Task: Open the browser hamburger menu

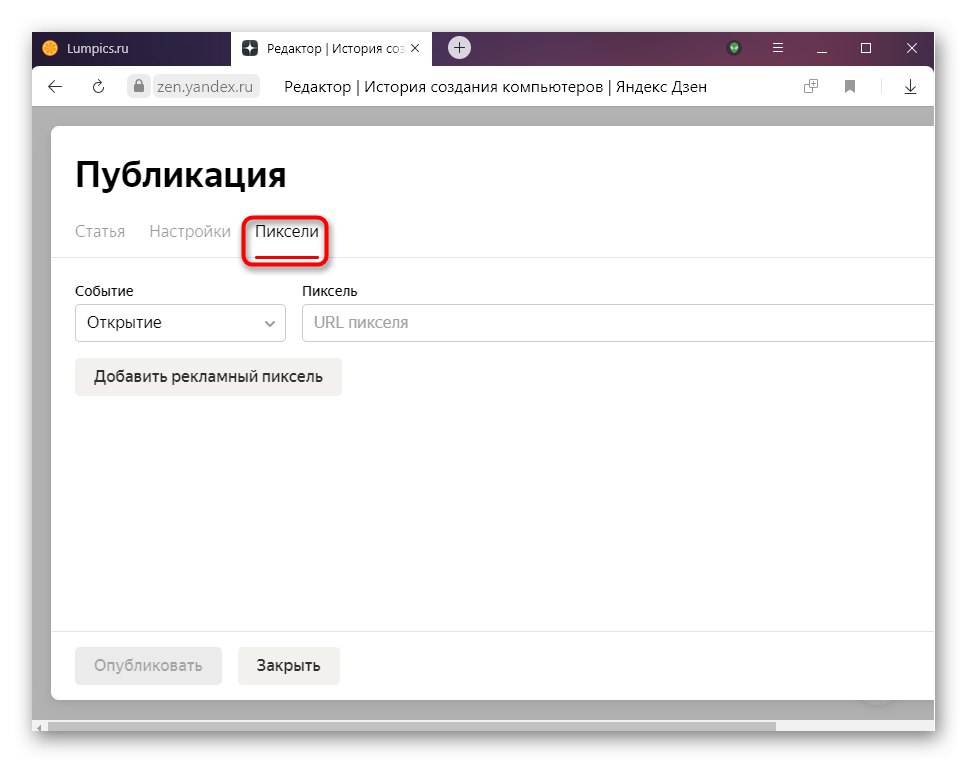Action: pyautogui.click(x=777, y=47)
